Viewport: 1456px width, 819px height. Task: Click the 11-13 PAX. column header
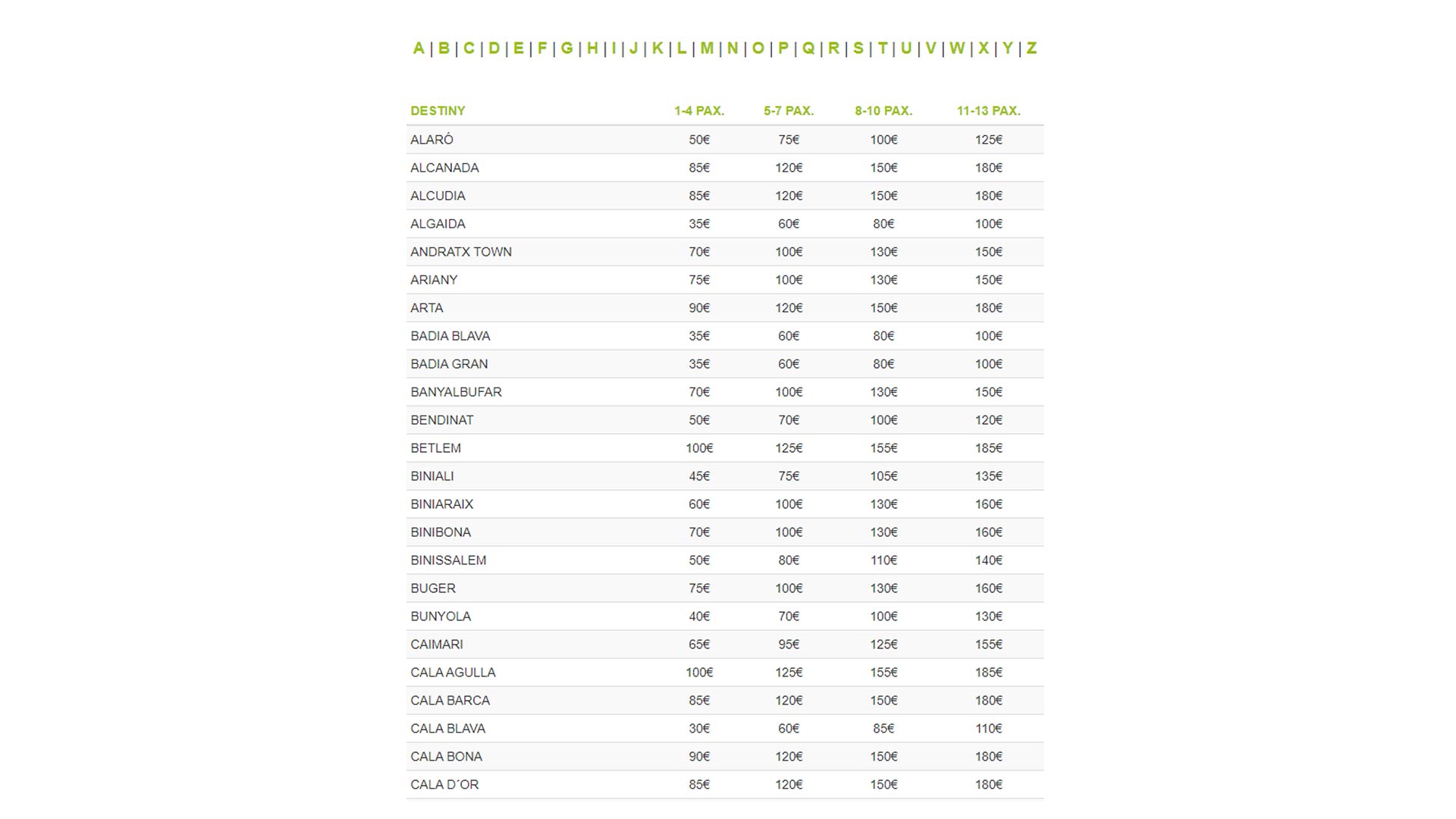[x=988, y=111]
